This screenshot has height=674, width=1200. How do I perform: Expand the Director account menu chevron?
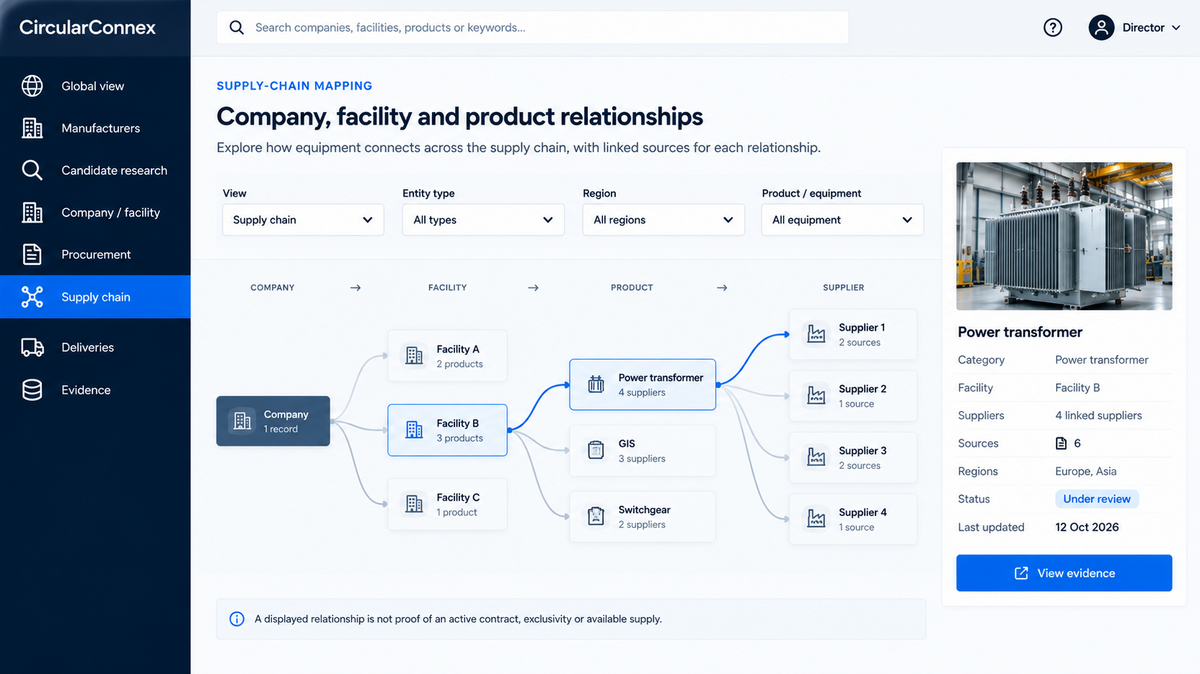tap(1176, 28)
